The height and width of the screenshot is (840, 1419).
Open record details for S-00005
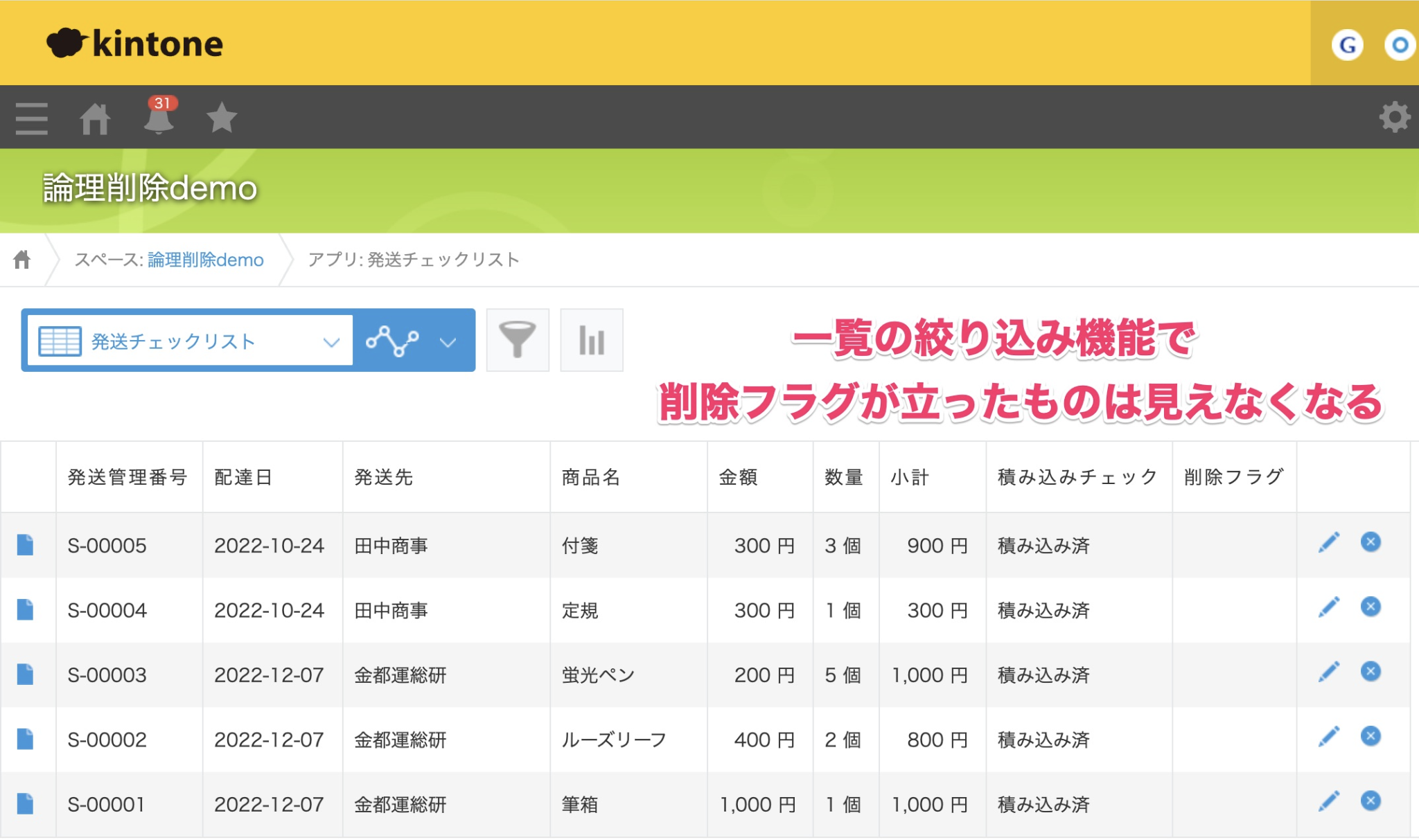click(x=26, y=545)
